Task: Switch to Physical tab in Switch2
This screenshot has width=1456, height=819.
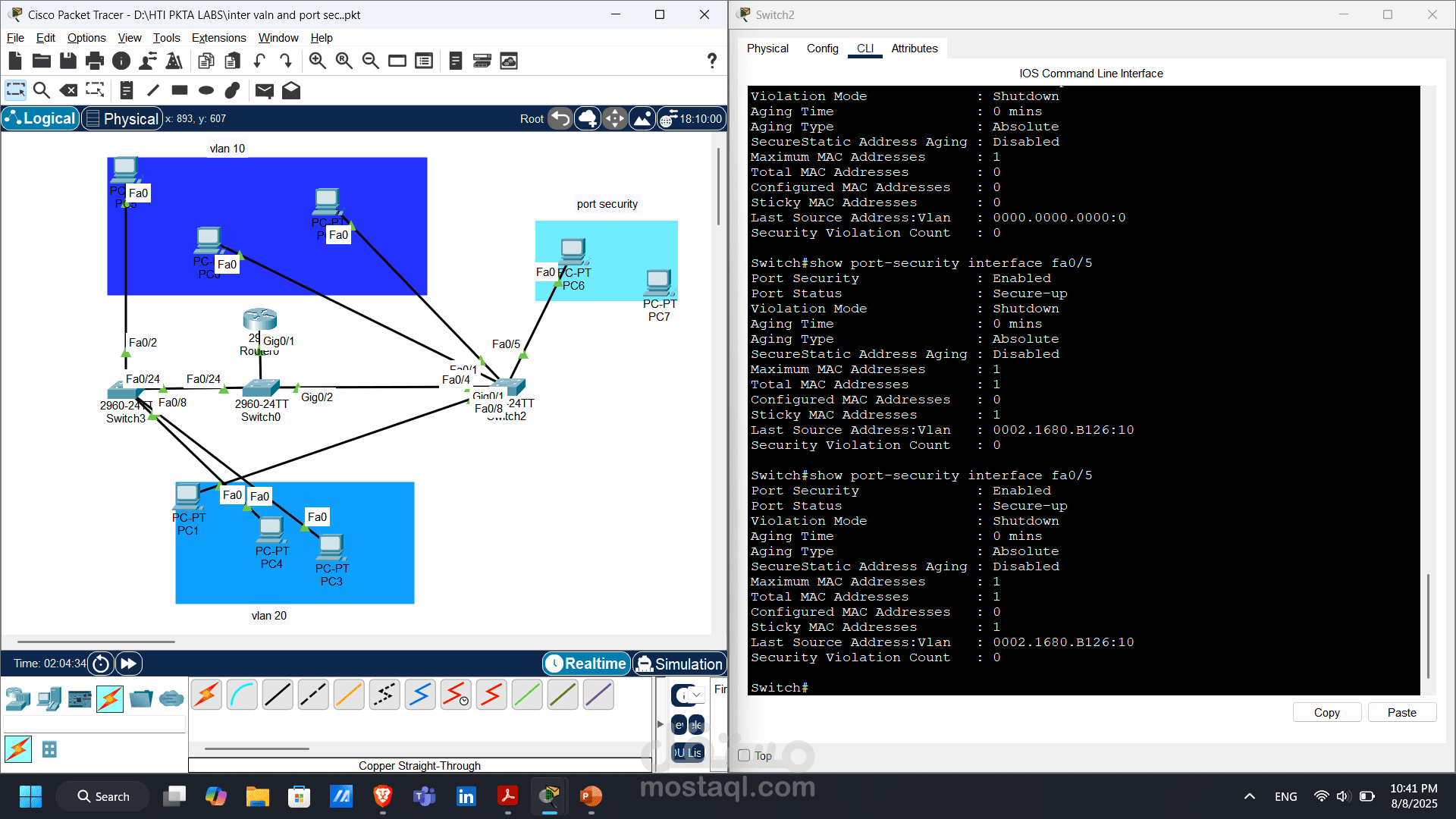Action: [x=767, y=49]
